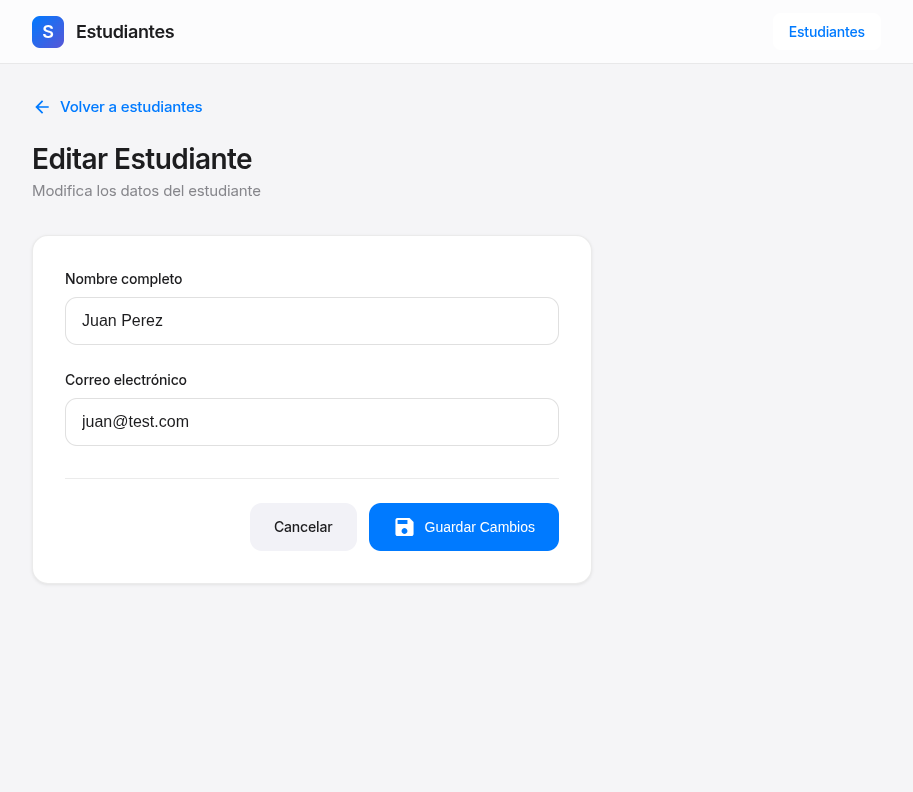
Task: Follow the Volver a estudiantes link
Action: (131, 107)
